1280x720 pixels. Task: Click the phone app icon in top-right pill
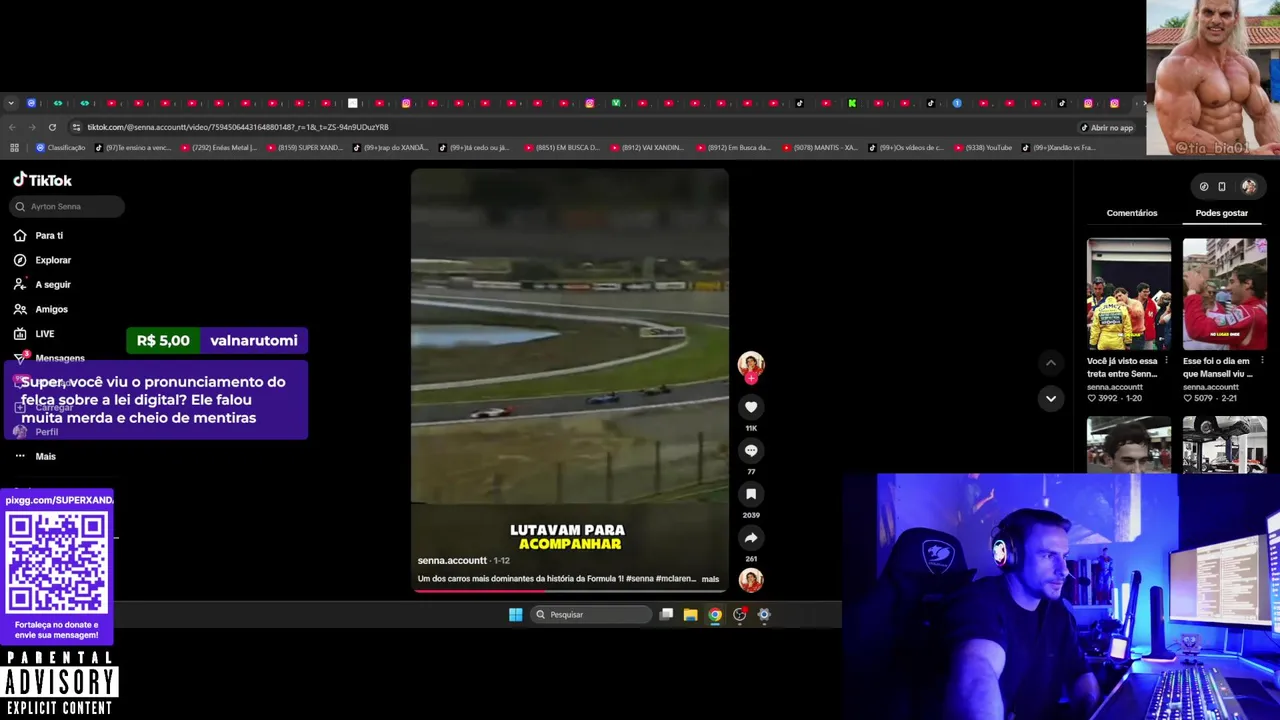click(1222, 187)
